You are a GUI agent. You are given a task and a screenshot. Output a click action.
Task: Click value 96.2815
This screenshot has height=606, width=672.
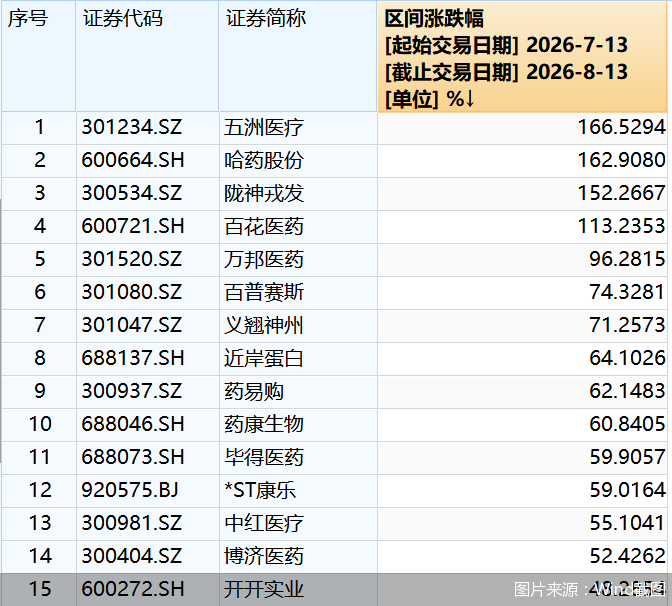(627, 259)
